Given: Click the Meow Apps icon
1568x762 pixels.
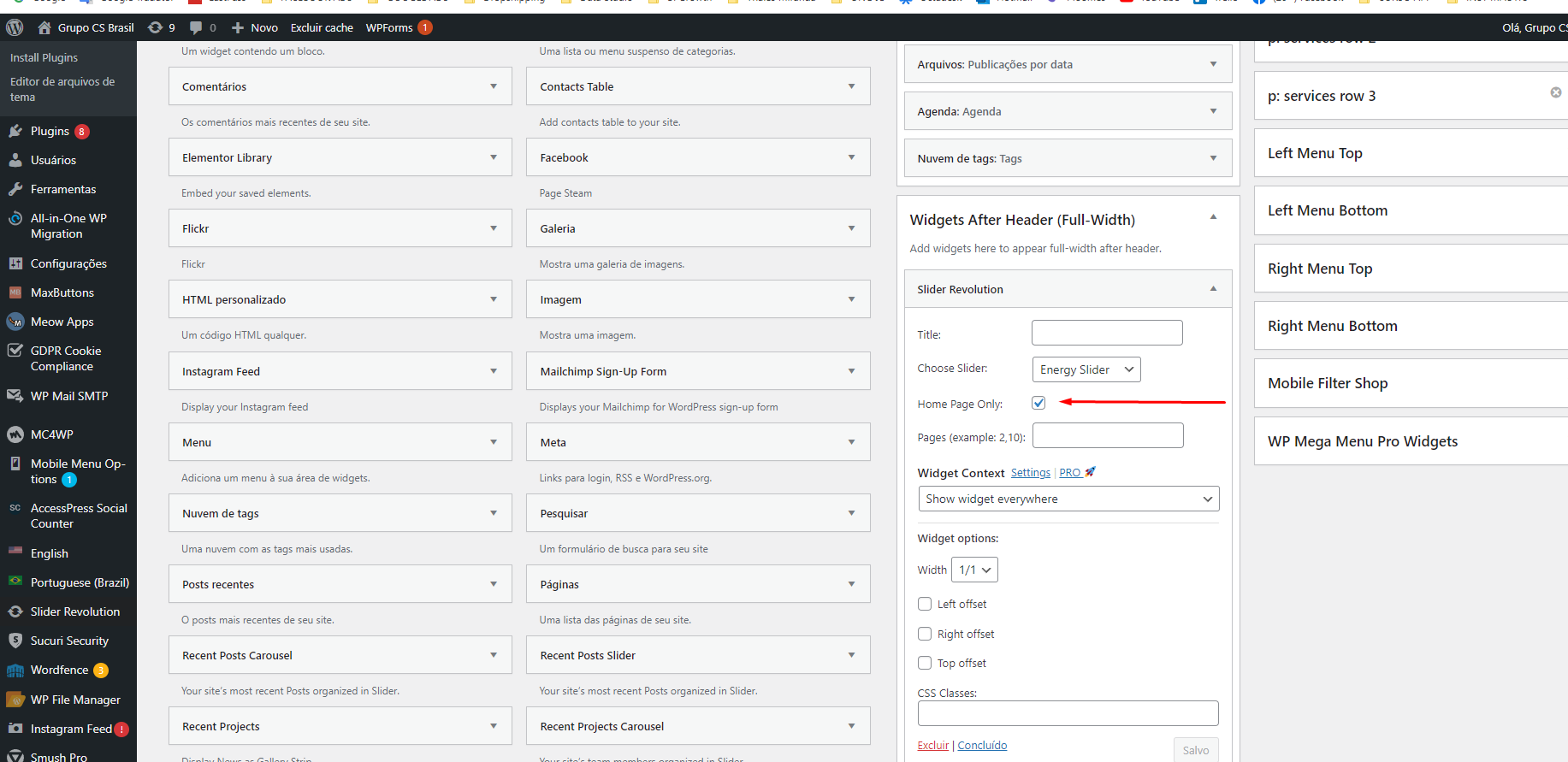Looking at the screenshot, I should (15, 322).
